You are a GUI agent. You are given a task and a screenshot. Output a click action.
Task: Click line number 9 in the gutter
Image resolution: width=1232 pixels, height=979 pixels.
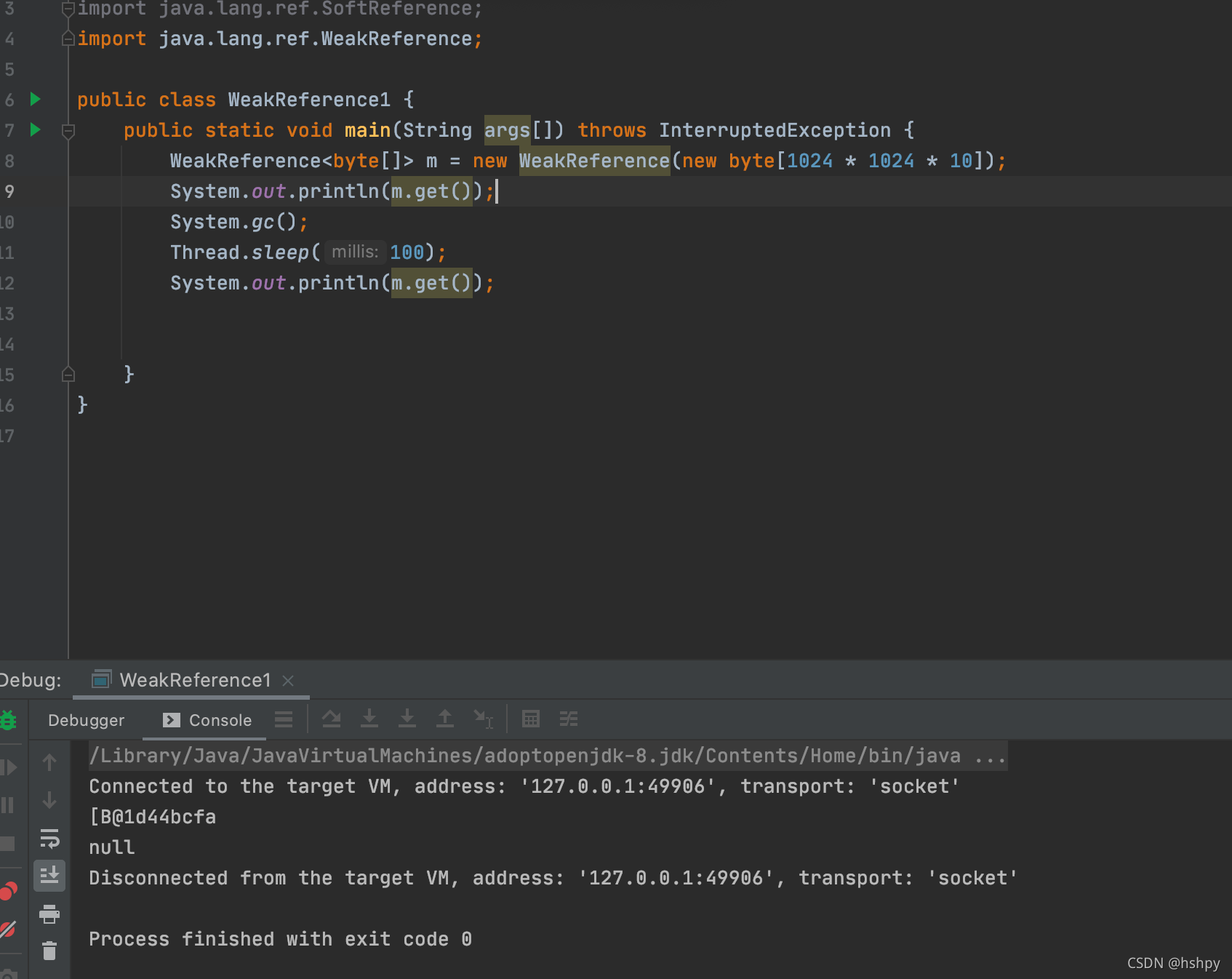(x=9, y=191)
